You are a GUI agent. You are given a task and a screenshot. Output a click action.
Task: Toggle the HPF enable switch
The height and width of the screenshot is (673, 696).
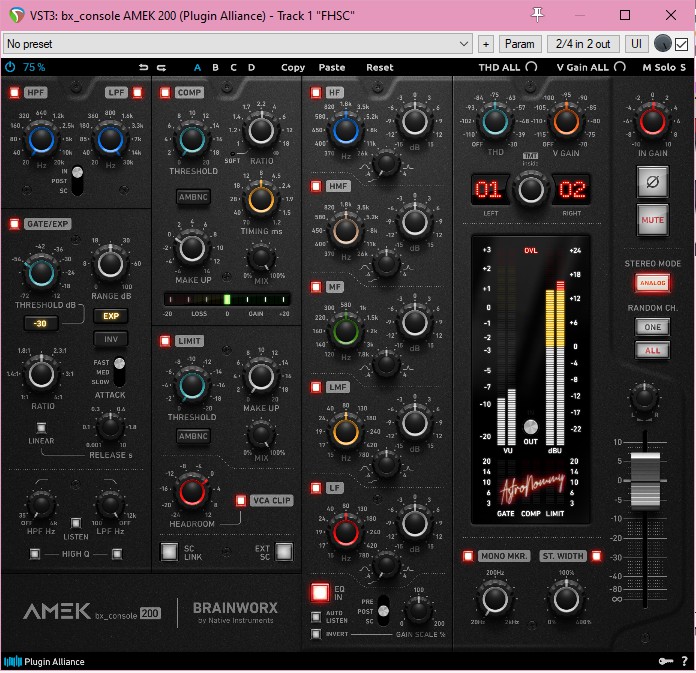point(15,92)
